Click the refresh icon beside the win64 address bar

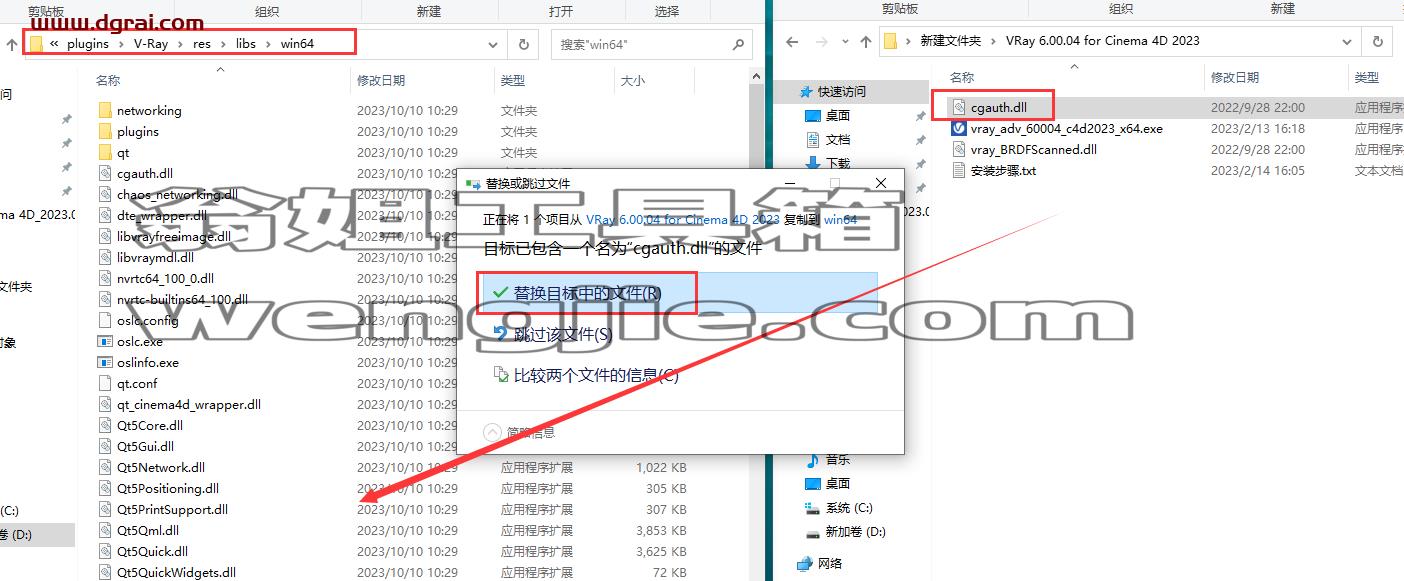[523, 44]
